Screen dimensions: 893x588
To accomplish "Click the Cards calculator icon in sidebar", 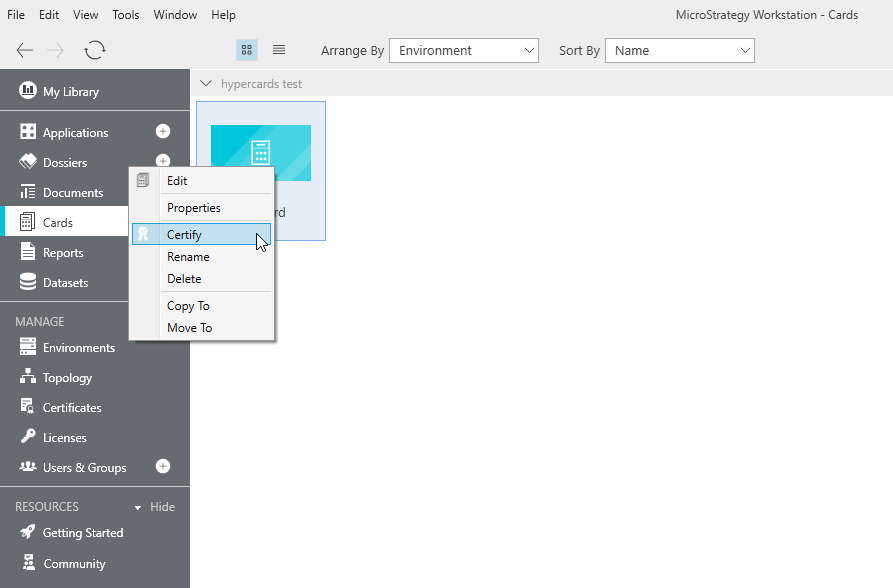I will click(x=27, y=222).
